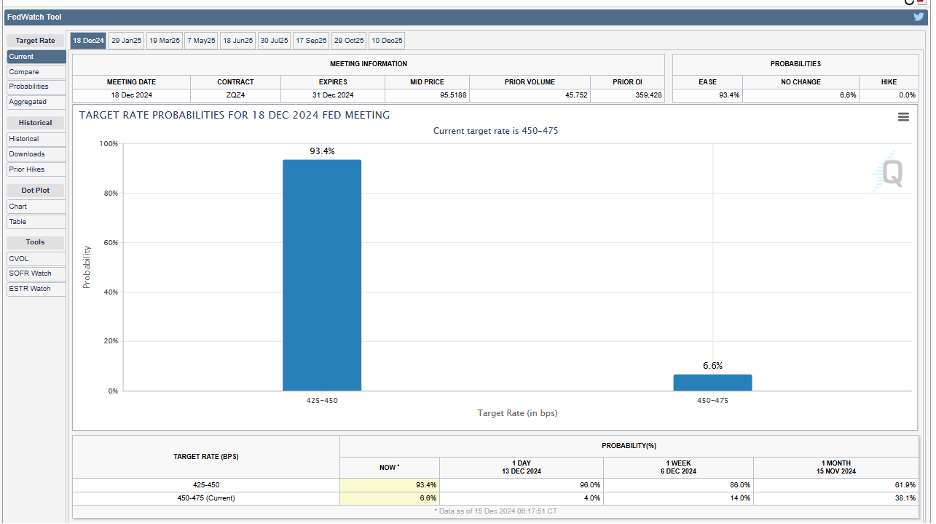Open the Aggregated sidebar item
936x524 pixels.
pyautogui.click(x=36, y=102)
